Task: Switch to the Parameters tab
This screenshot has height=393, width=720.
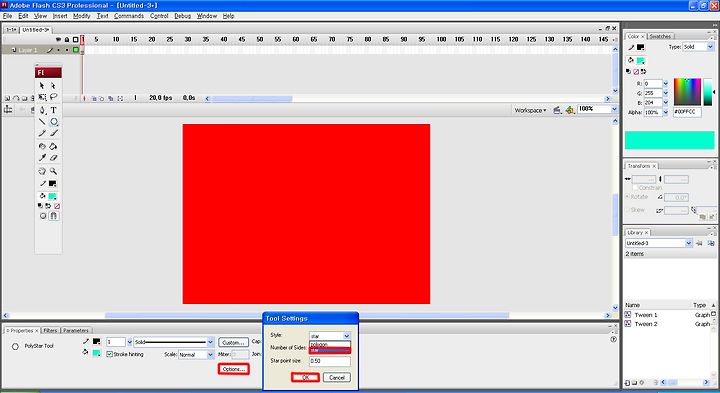Action: 76,331
